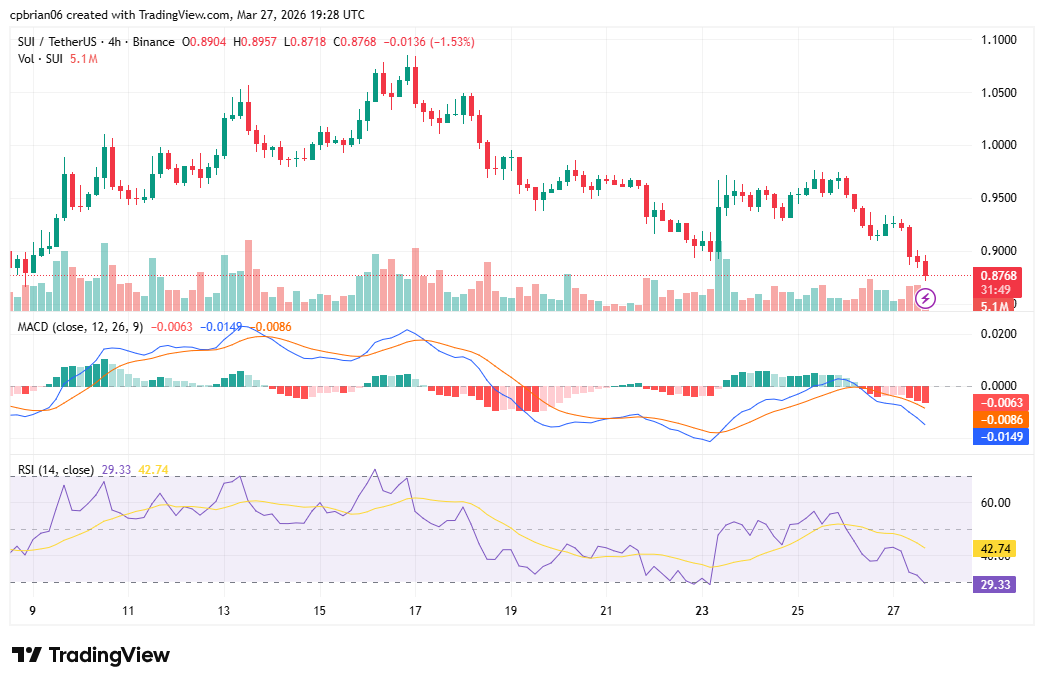This screenshot has width=1044, height=685.
Task: Click the orange −0.0086 signal line label
Action: pos(1001,421)
